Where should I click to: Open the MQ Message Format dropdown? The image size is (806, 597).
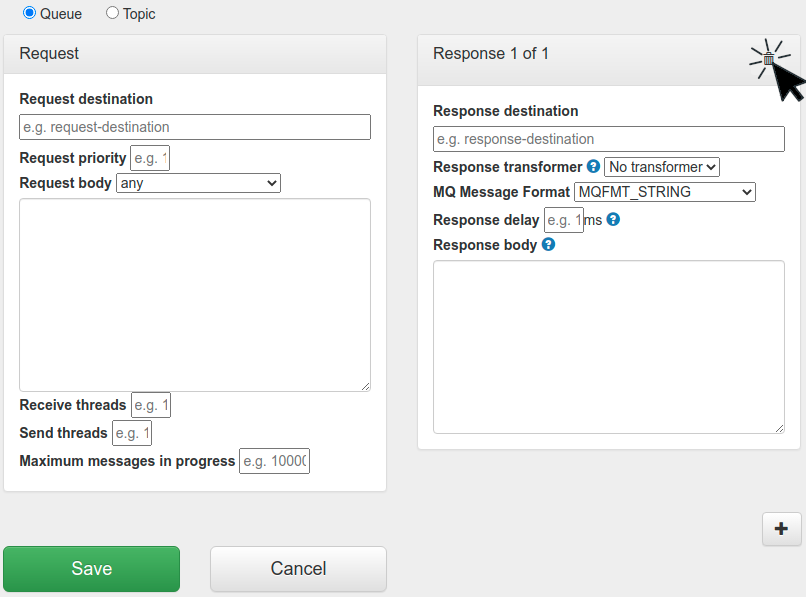tap(664, 191)
